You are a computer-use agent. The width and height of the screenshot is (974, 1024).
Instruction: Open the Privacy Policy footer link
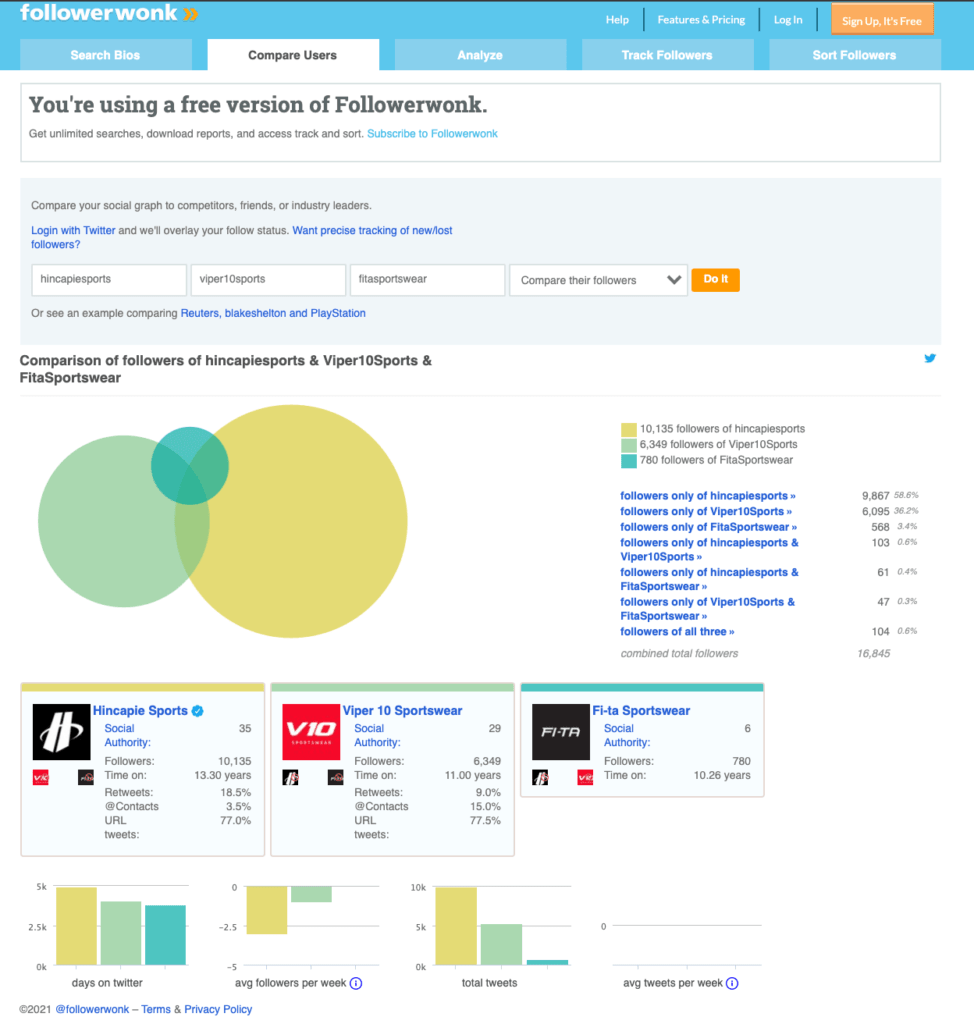218,1009
